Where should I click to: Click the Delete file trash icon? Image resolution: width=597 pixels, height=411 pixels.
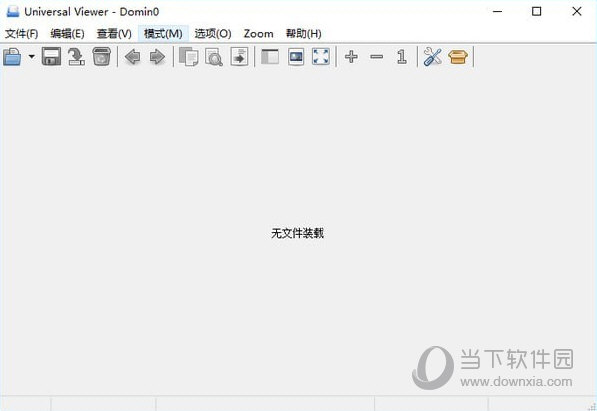[101, 57]
